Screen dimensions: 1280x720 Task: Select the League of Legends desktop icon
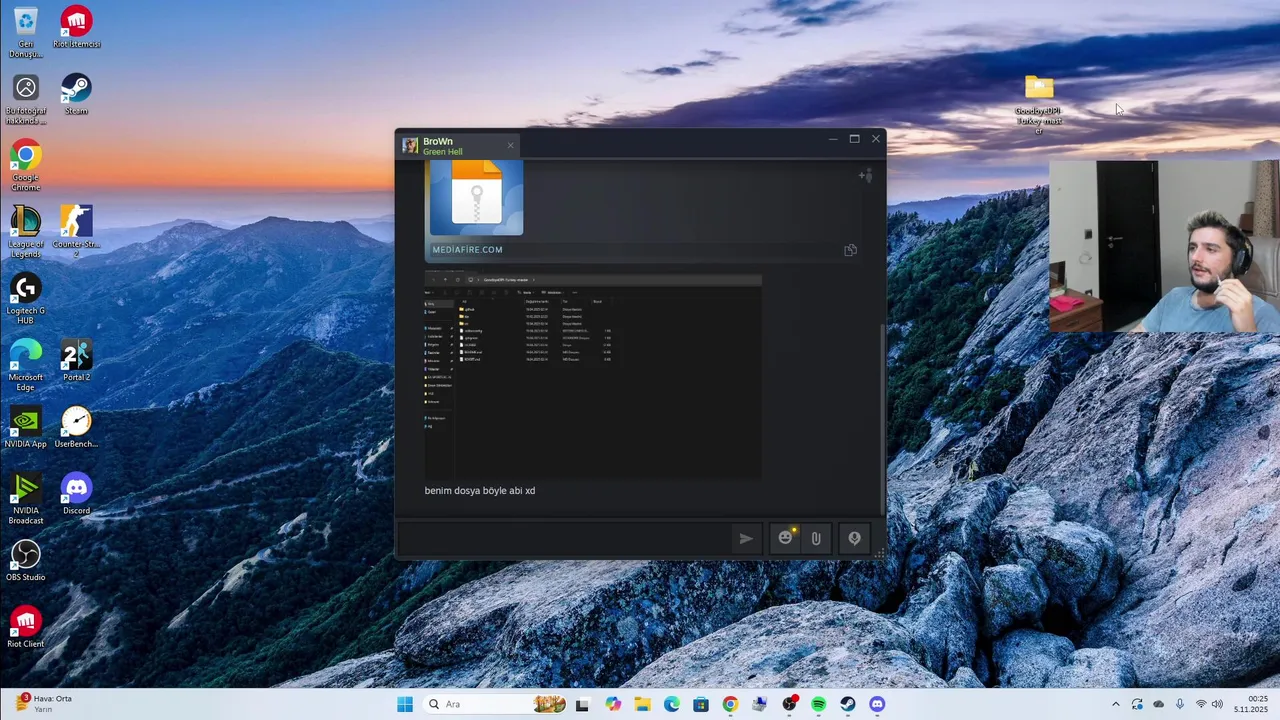[26, 232]
